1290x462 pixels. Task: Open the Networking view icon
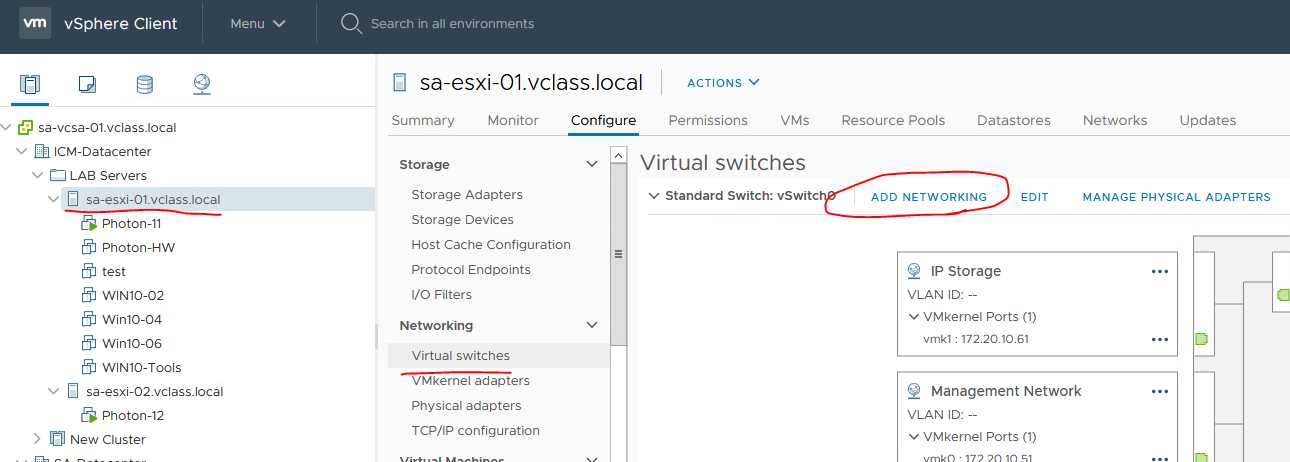pos(202,84)
